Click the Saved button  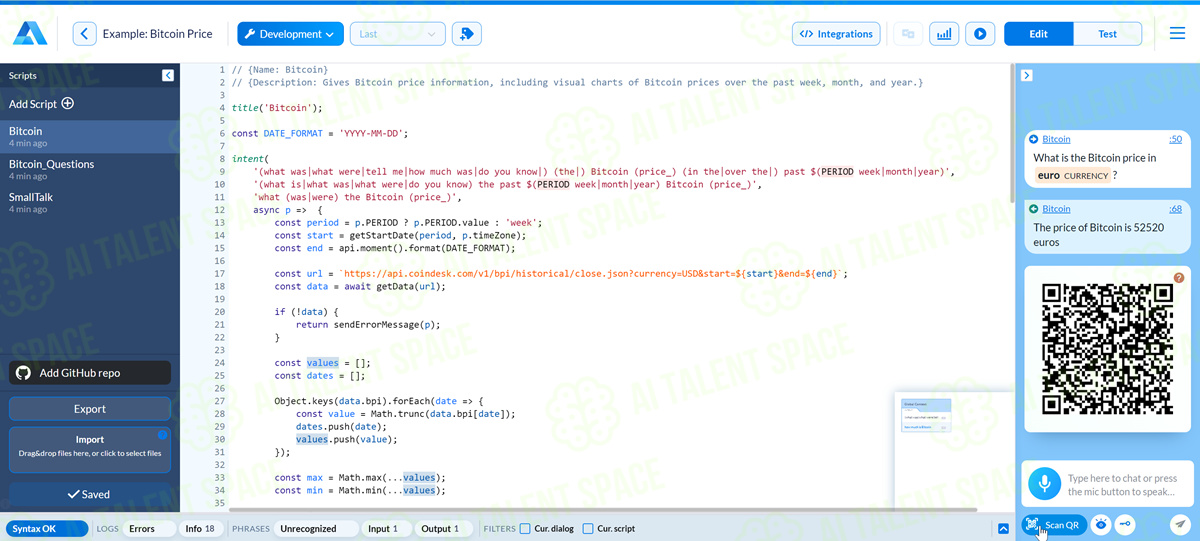coord(90,495)
